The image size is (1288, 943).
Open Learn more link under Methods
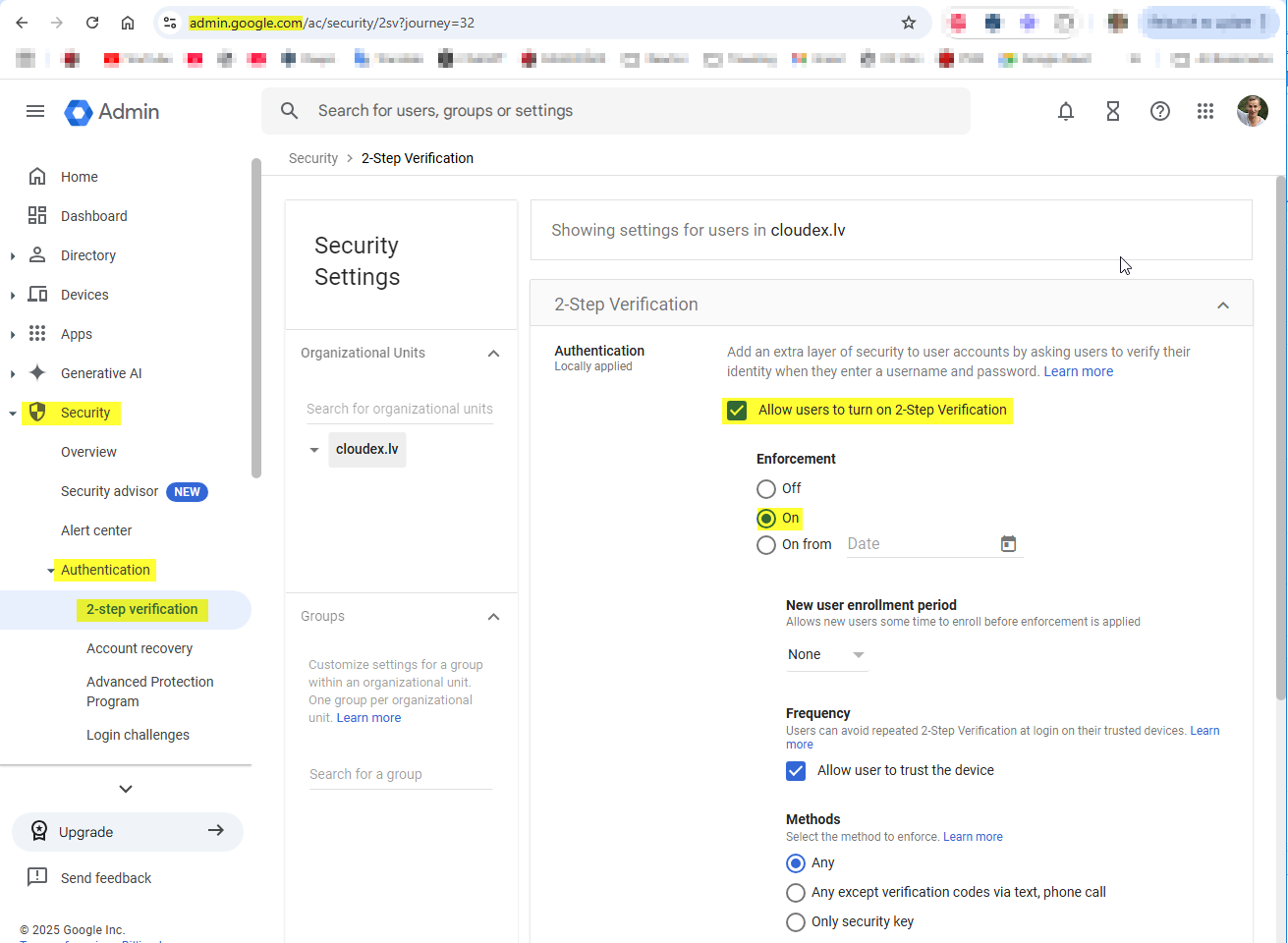[x=973, y=837]
